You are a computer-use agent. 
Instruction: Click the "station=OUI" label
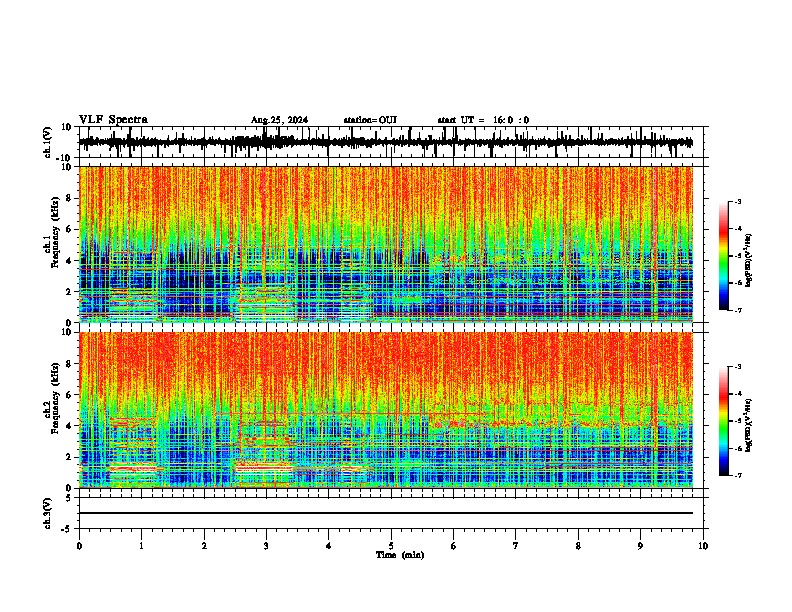pos(370,120)
